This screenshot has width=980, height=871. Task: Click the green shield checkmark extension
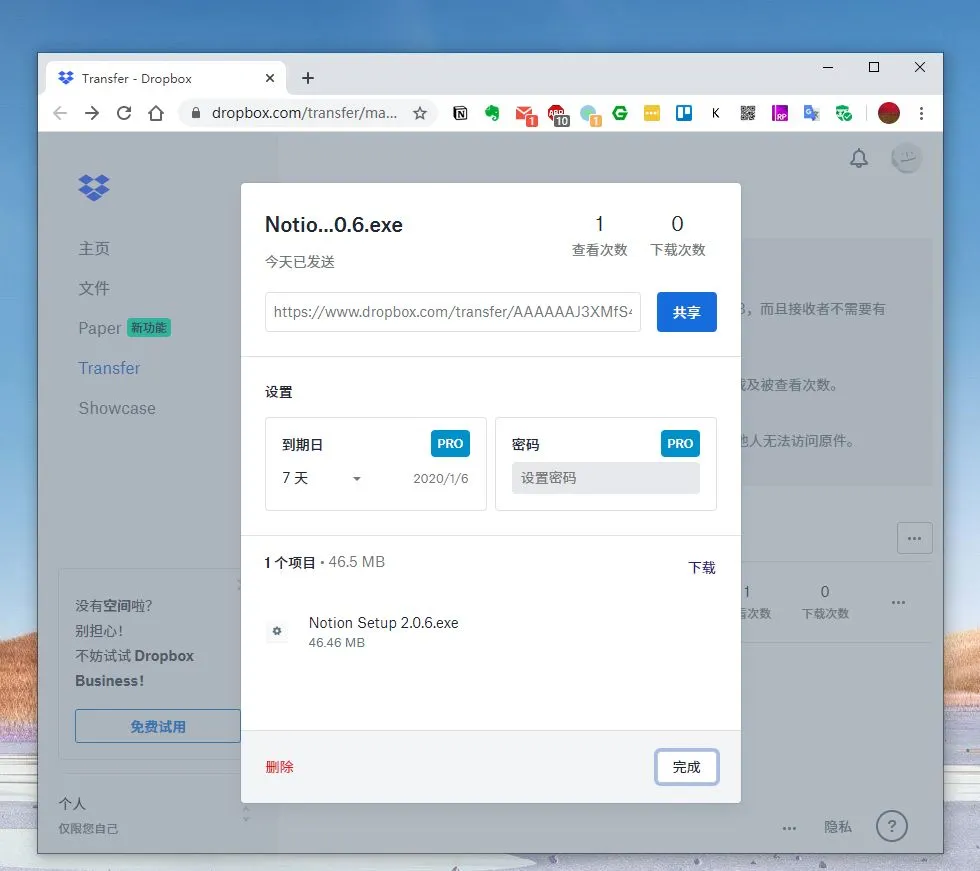click(x=844, y=113)
